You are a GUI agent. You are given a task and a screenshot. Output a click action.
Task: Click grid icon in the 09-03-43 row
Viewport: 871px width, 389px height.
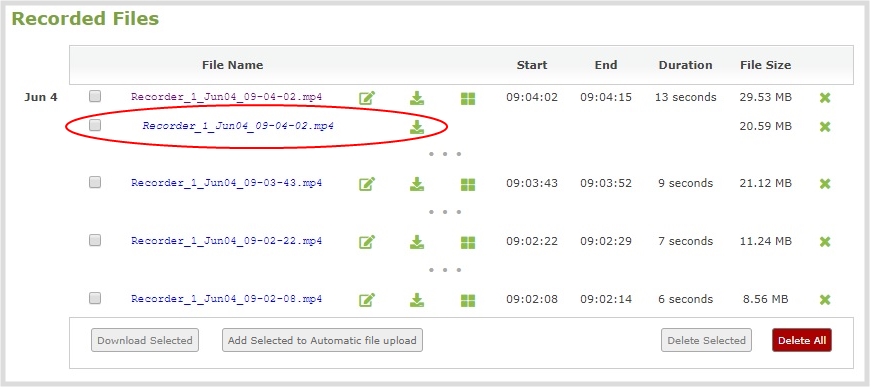pos(468,184)
